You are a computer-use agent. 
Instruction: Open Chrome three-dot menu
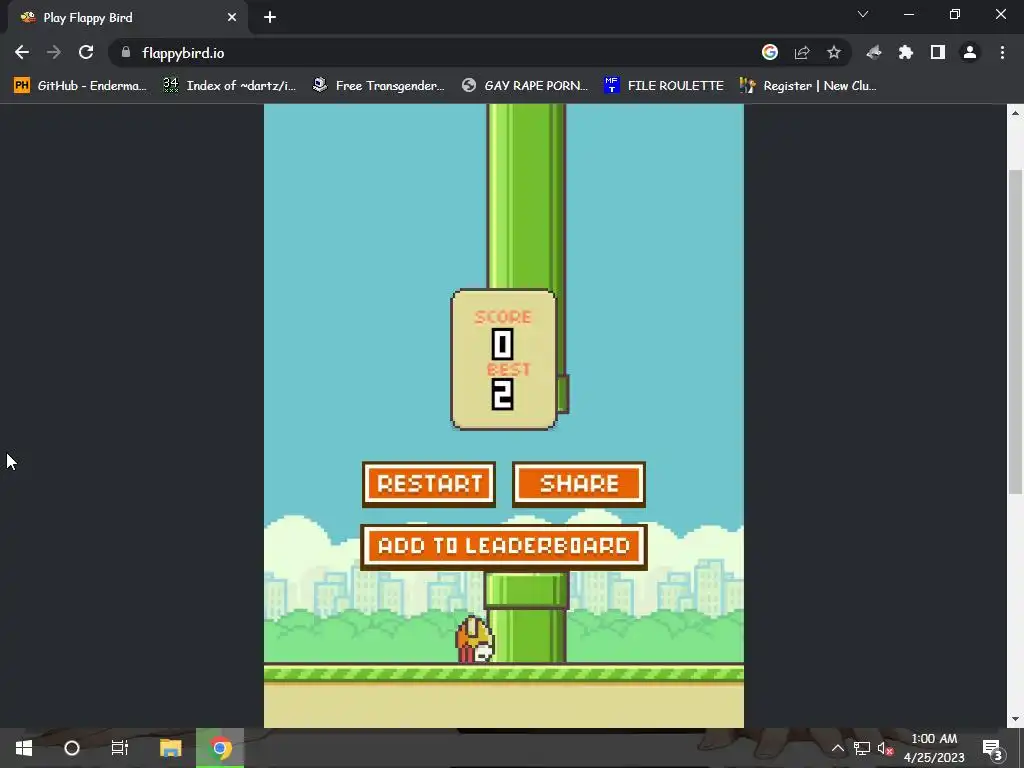[x=1002, y=52]
